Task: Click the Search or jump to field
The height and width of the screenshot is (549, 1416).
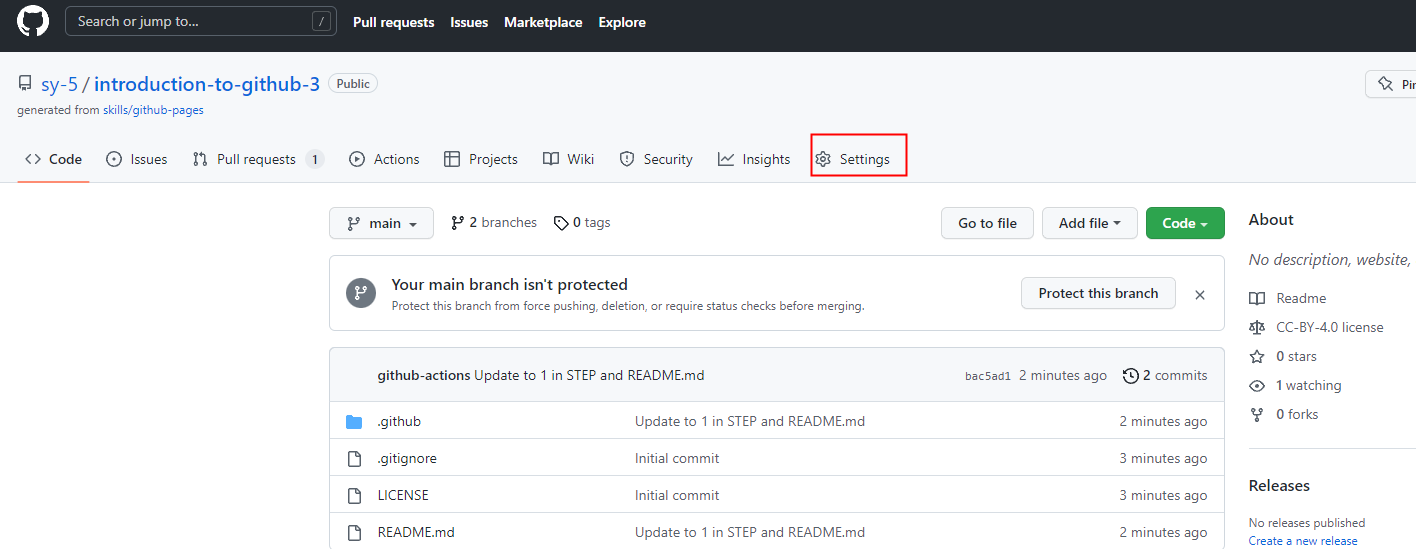Action: point(200,21)
